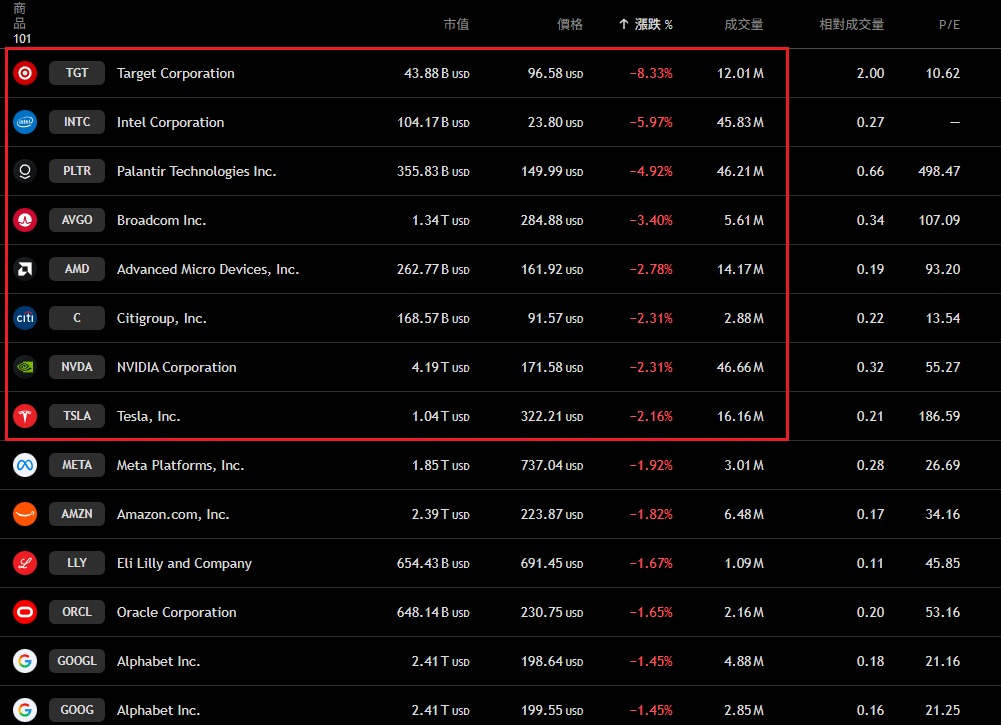
Task: Click the Citigroup logo icon
Action: click(25, 318)
